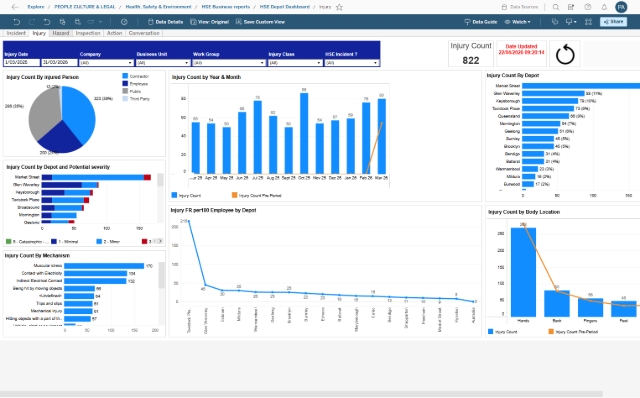Click Save Custom View
Image resolution: width=640 pixels, height=398 pixels.
pyautogui.click(x=260, y=22)
